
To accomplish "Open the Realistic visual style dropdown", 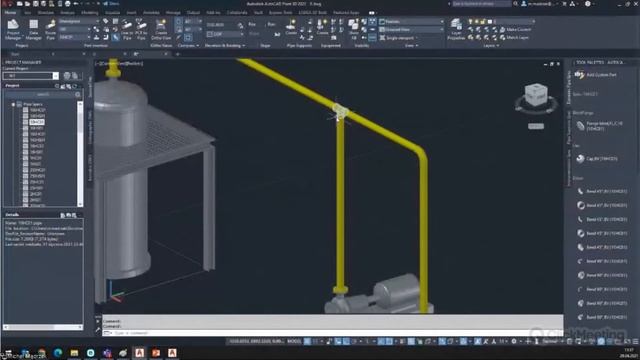I will click(411, 21).
